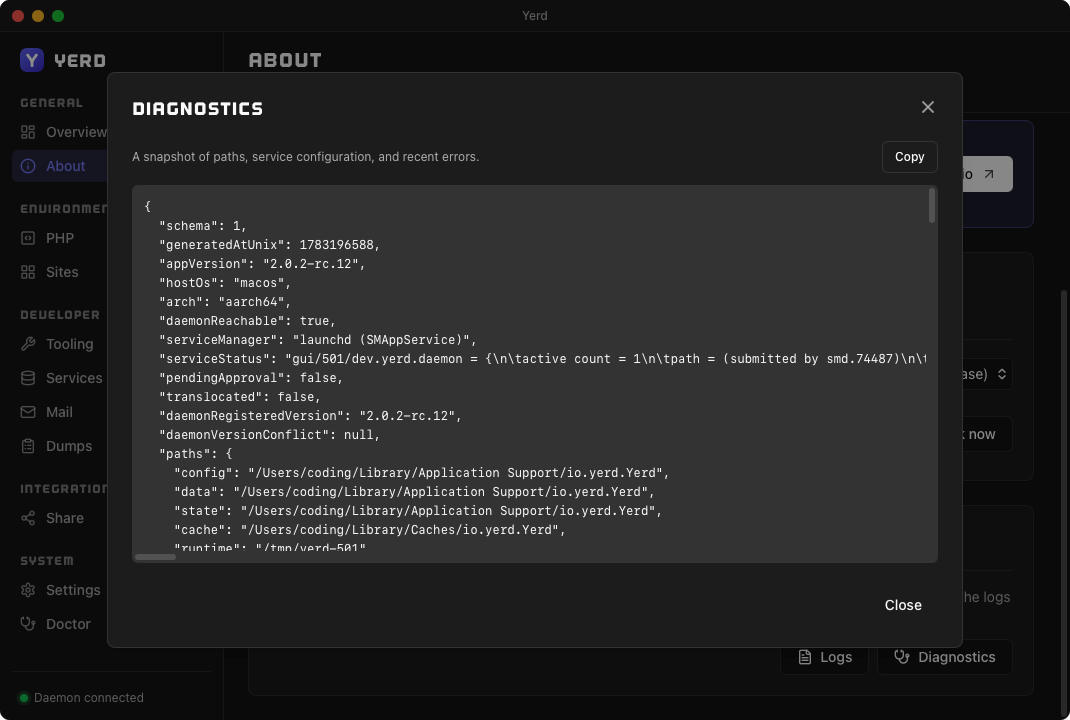
Task: Click the green Daemon connected status dot
Action: [x=24, y=697]
